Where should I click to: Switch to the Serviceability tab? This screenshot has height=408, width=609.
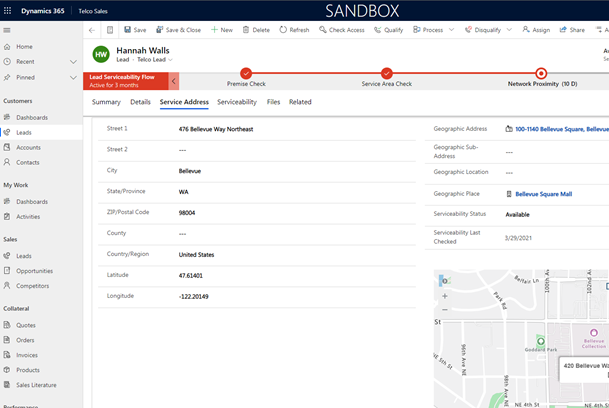point(236,102)
